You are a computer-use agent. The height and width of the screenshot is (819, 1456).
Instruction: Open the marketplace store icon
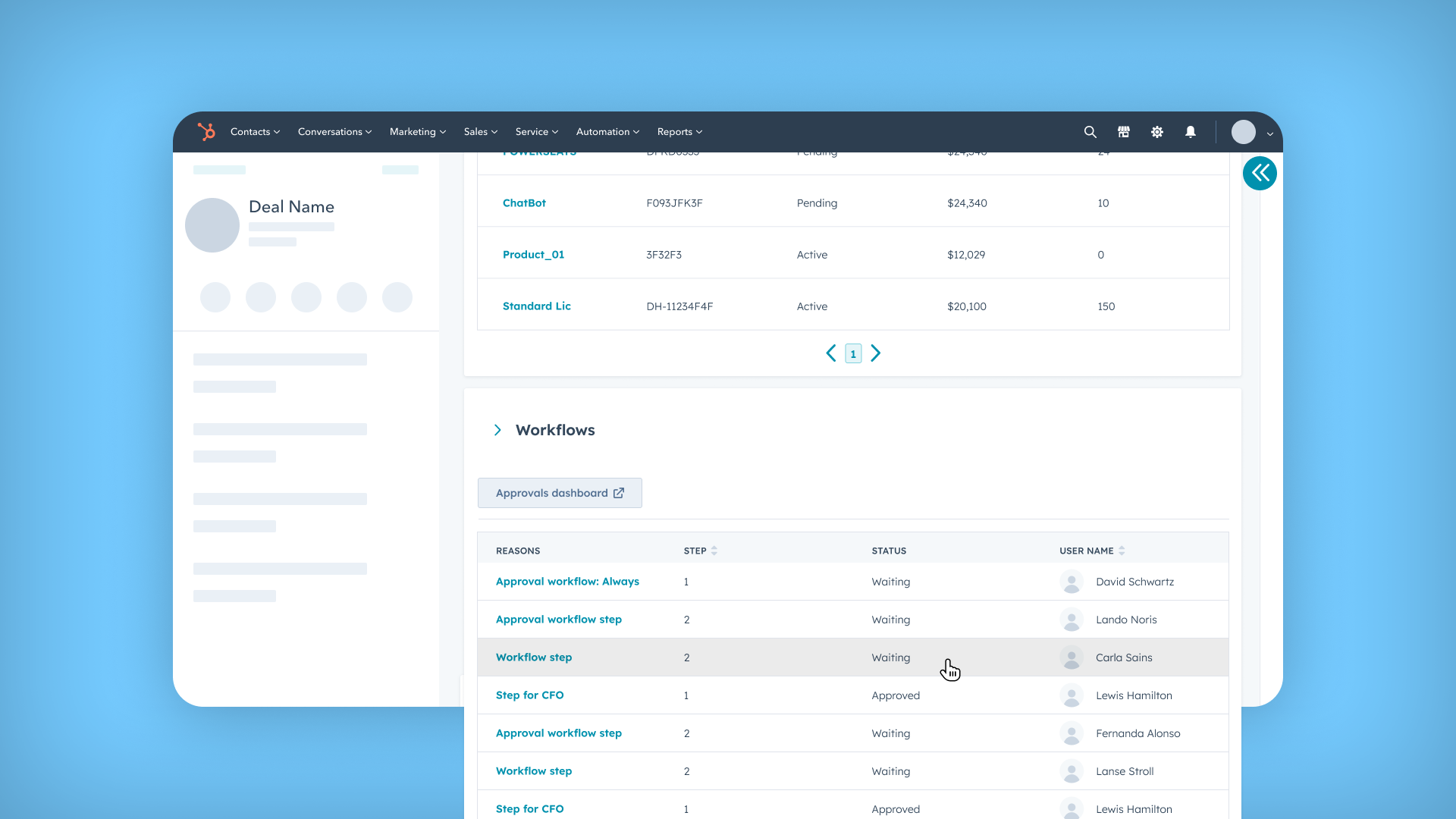click(1124, 132)
